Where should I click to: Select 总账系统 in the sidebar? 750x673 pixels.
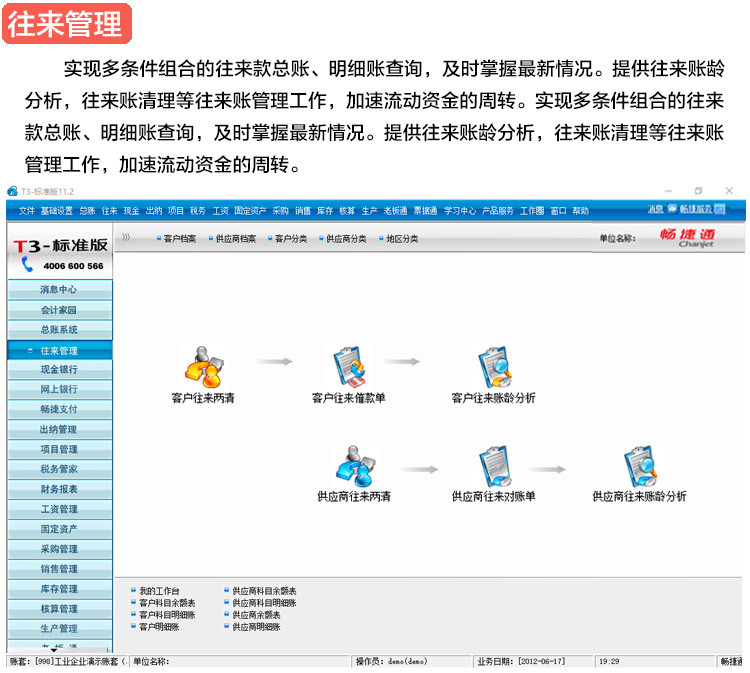point(59,330)
